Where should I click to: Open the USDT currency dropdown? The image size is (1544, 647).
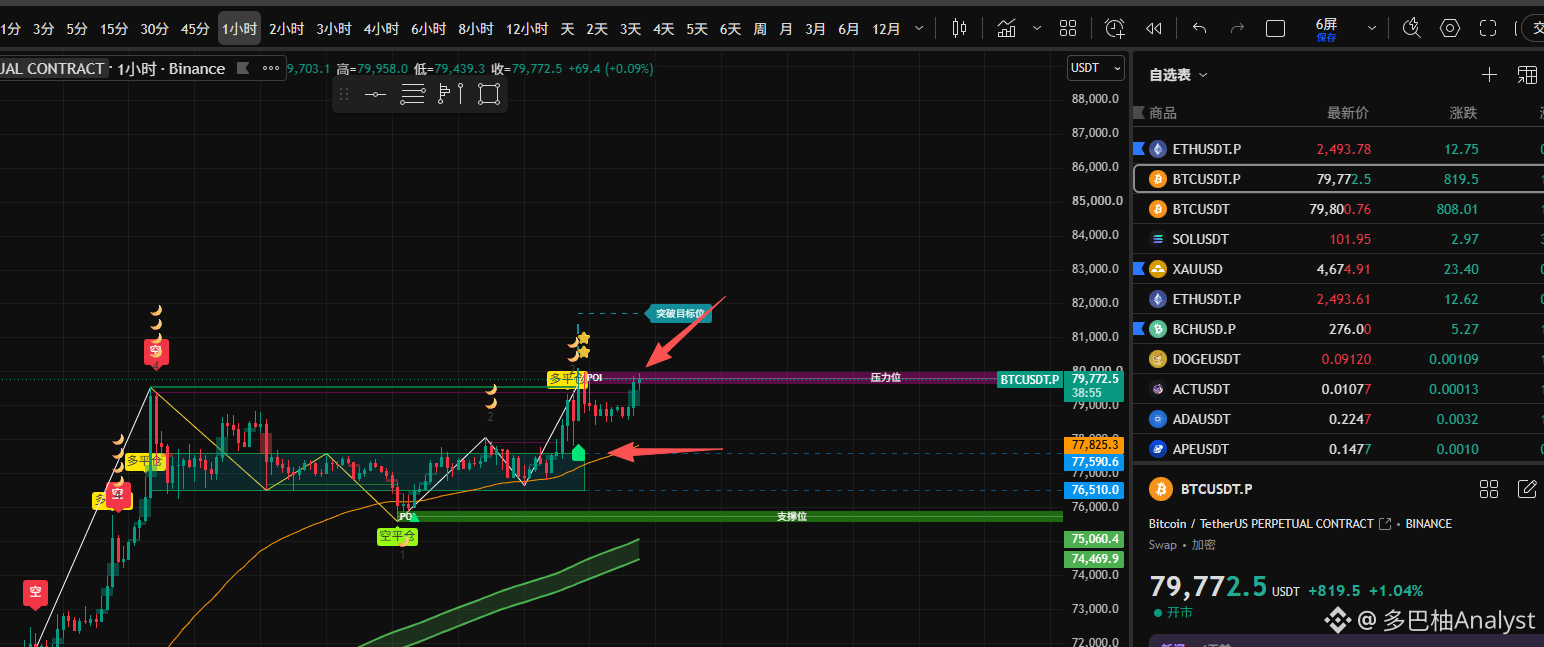tap(1096, 68)
